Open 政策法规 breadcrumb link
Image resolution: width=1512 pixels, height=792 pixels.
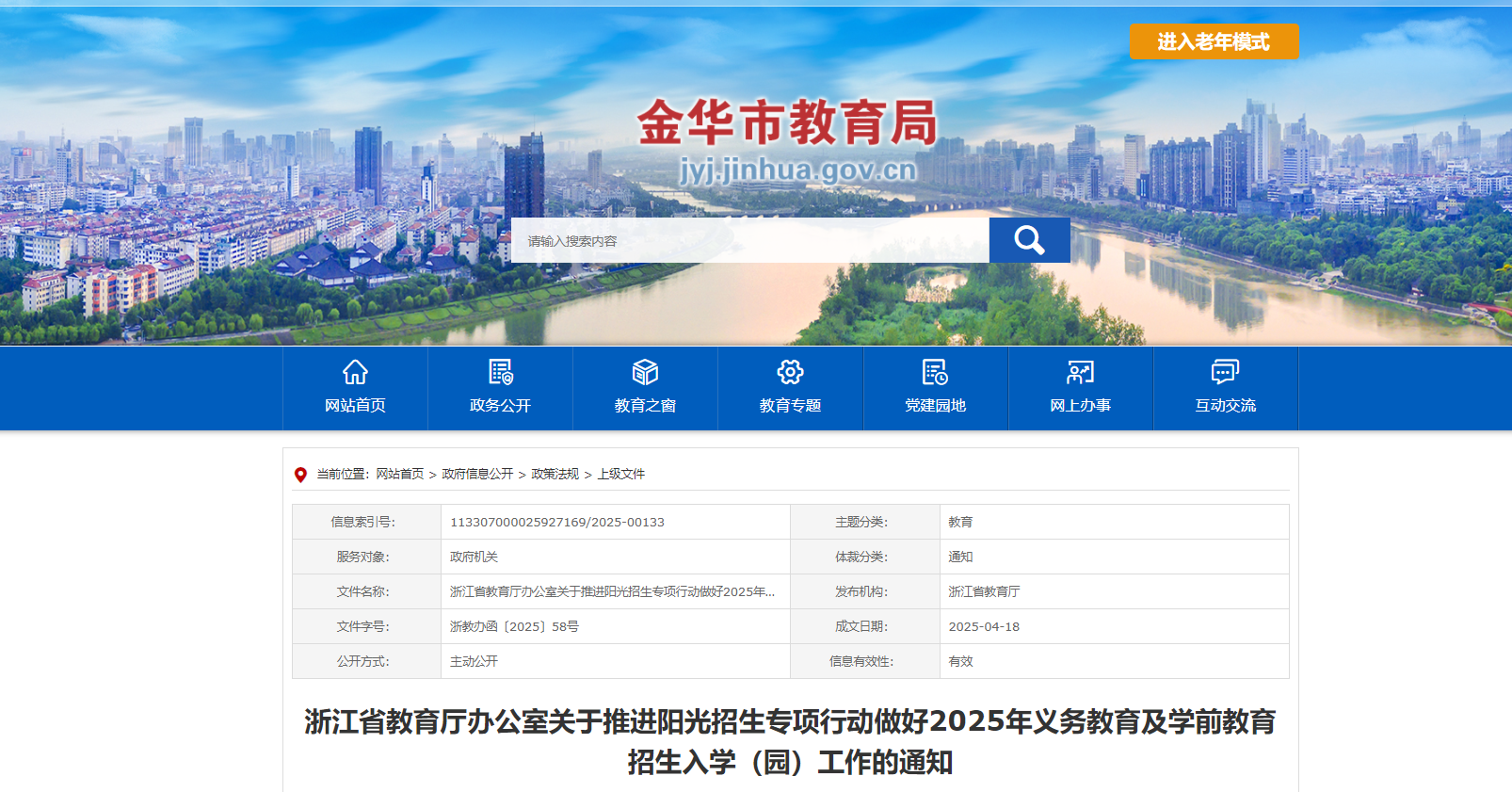pyautogui.click(x=555, y=475)
